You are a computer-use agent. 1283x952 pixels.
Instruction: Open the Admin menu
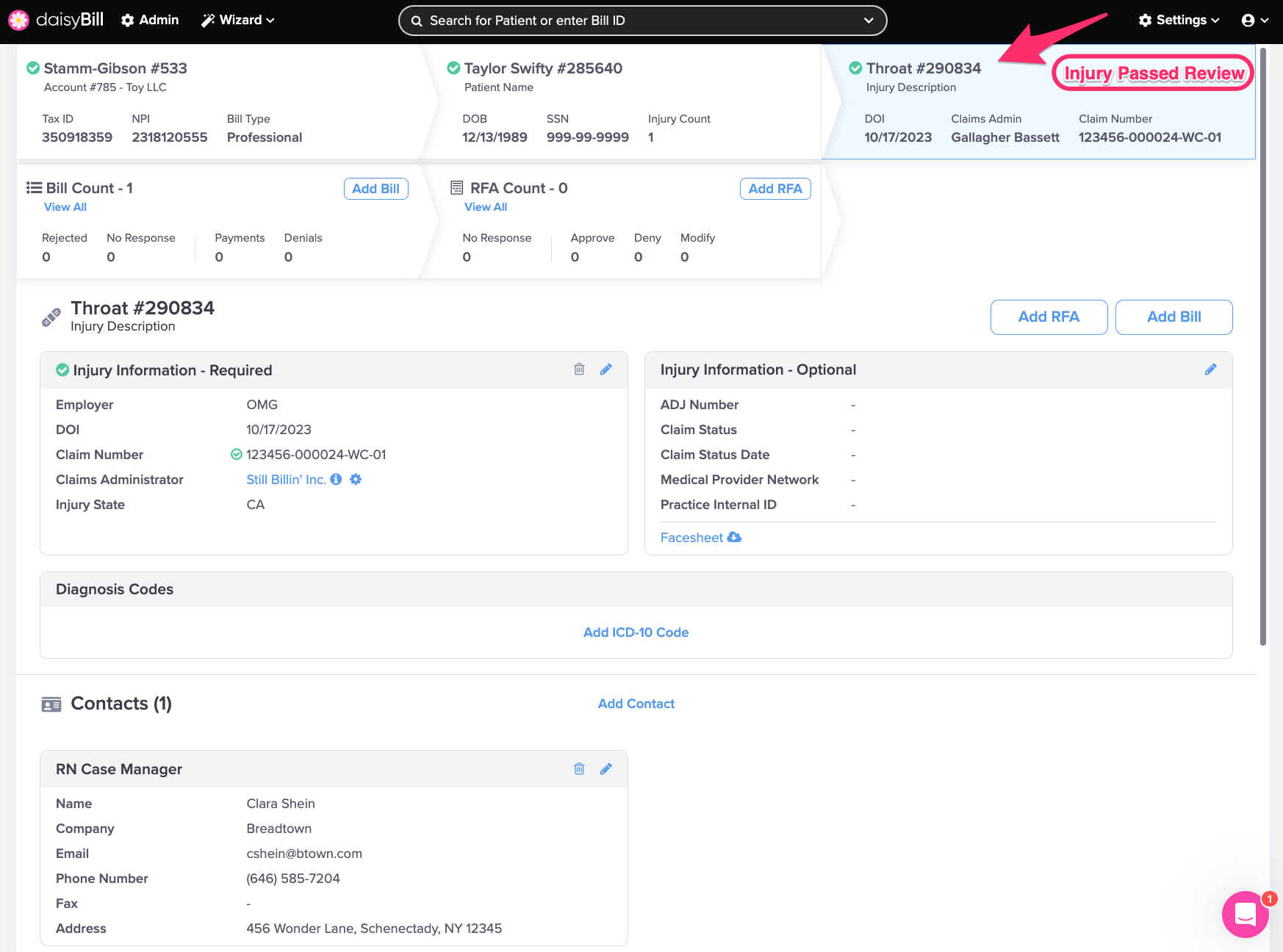coord(150,21)
